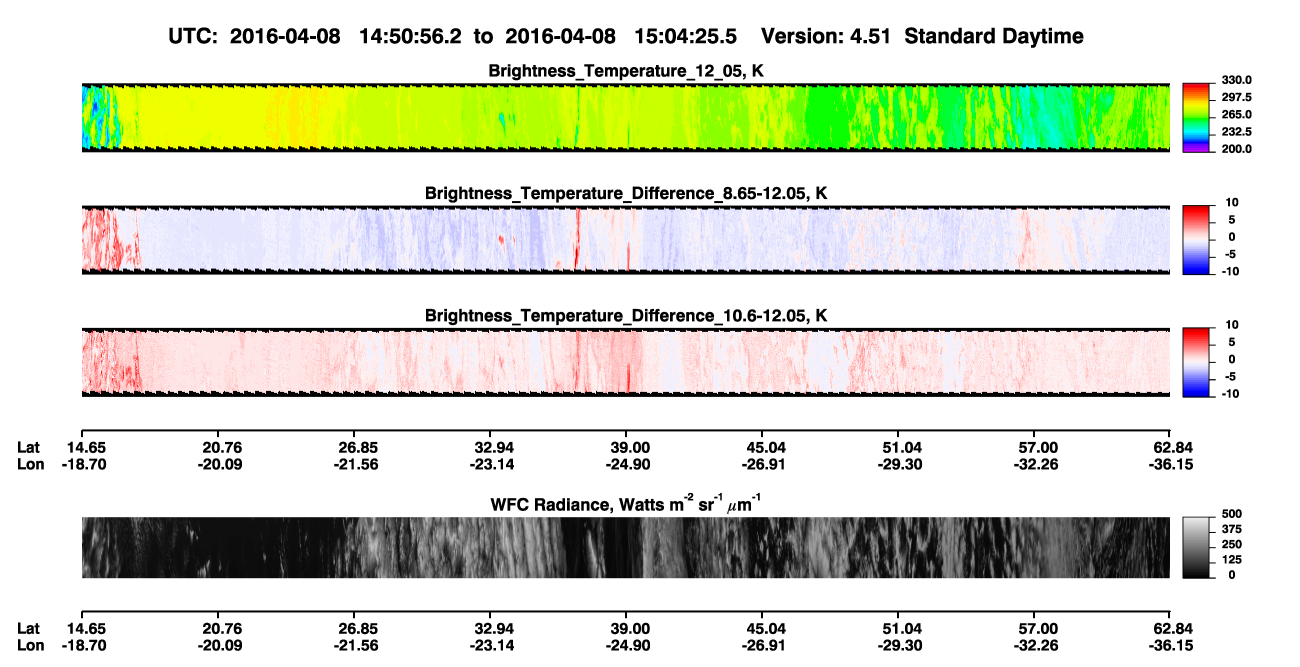Click the 10 label on the 8.65-12.05 color bar
Image resolution: width=1300 pixels, height=667 pixels.
pyautogui.click(x=1232, y=204)
